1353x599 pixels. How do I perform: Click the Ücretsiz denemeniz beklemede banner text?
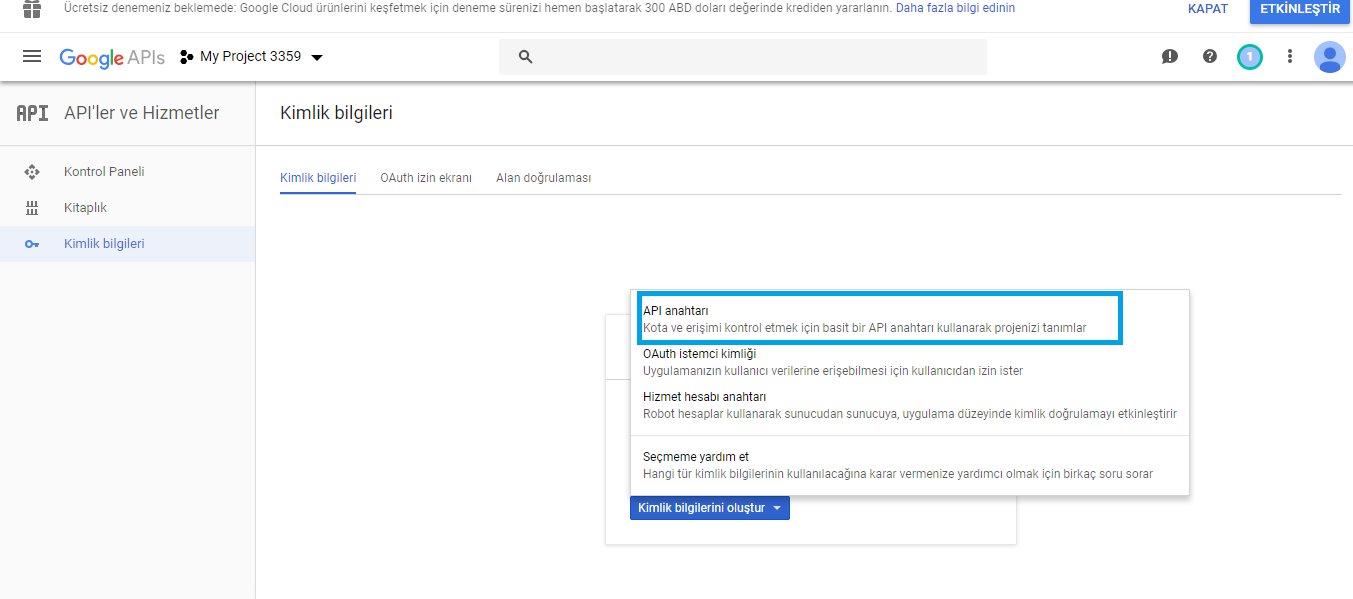tap(478, 8)
